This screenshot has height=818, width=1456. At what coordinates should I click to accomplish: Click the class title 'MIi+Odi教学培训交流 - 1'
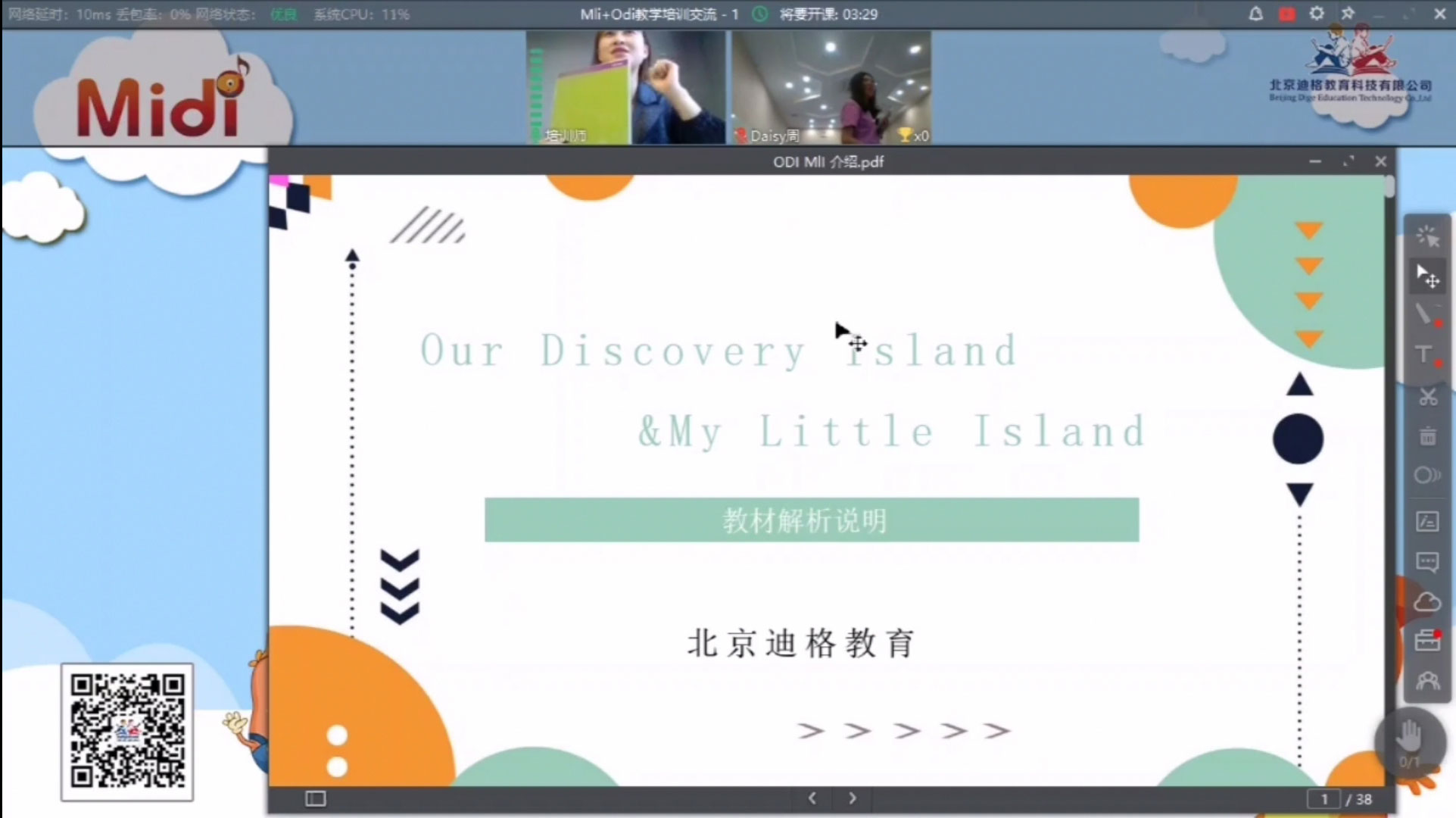(x=659, y=14)
